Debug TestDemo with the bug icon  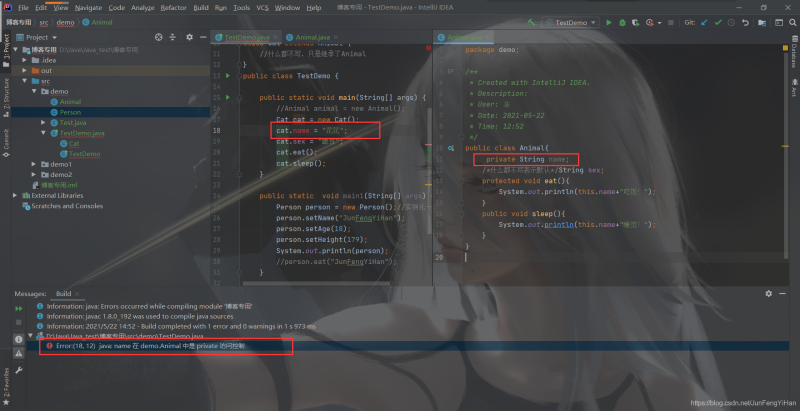click(x=622, y=22)
